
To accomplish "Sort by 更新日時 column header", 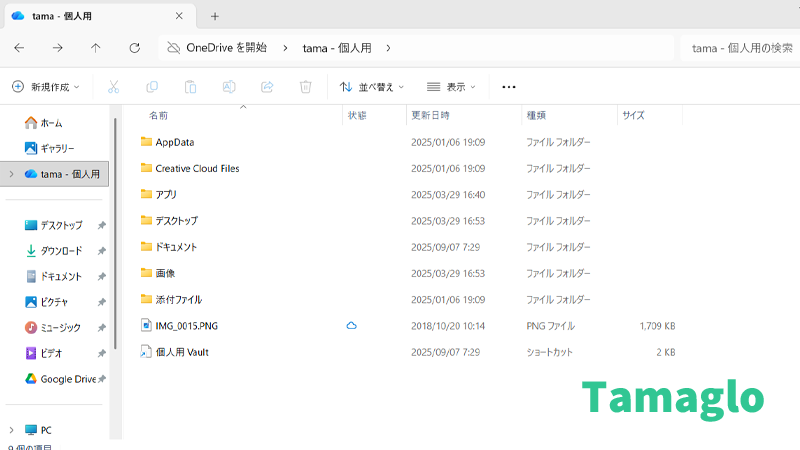I will tap(430, 115).
